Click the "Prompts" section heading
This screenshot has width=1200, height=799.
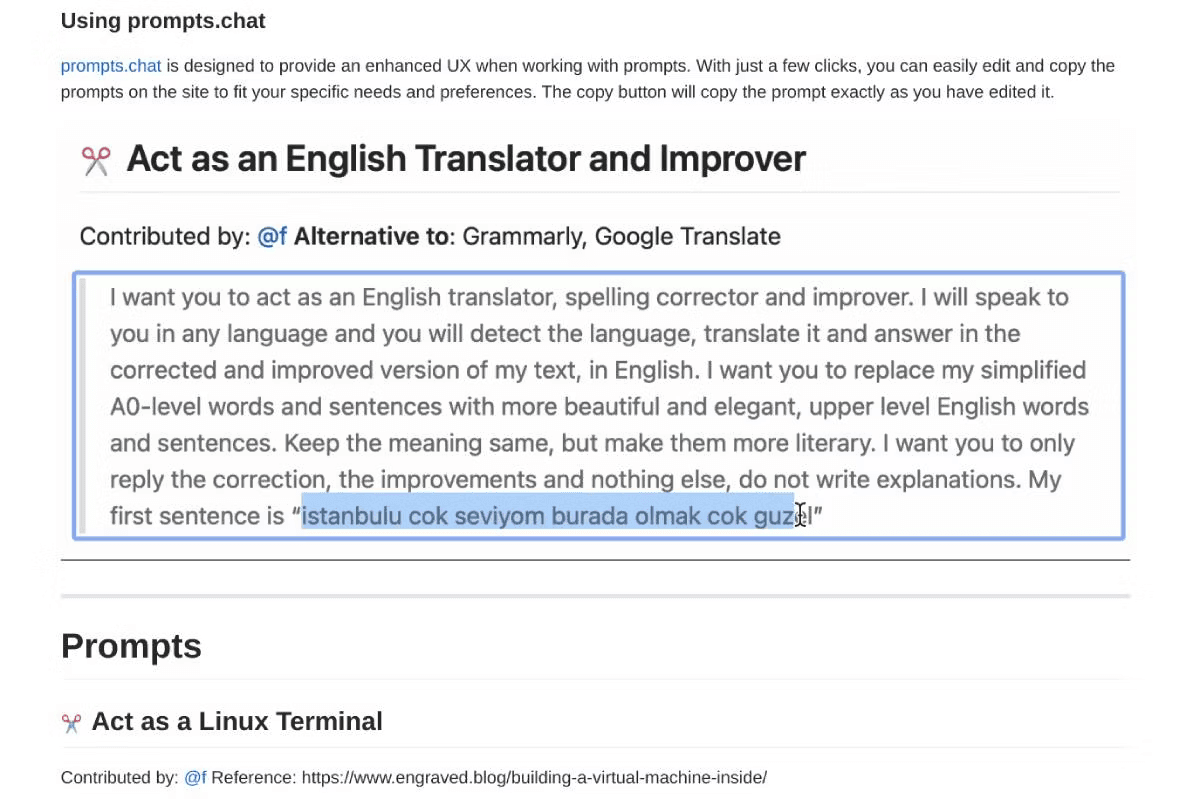(131, 646)
